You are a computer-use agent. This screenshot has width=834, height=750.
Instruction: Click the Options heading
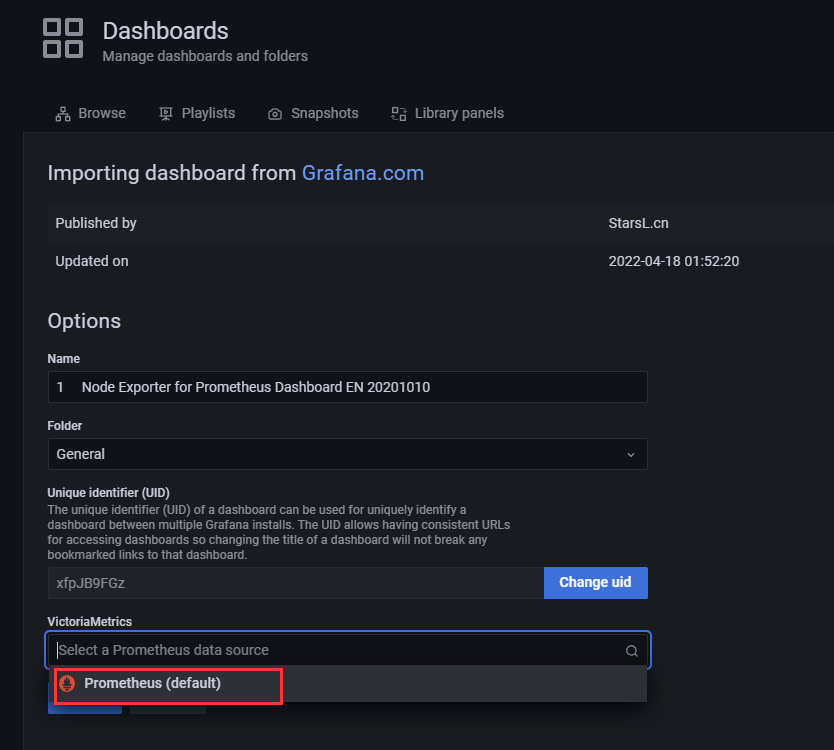(84, 321)
